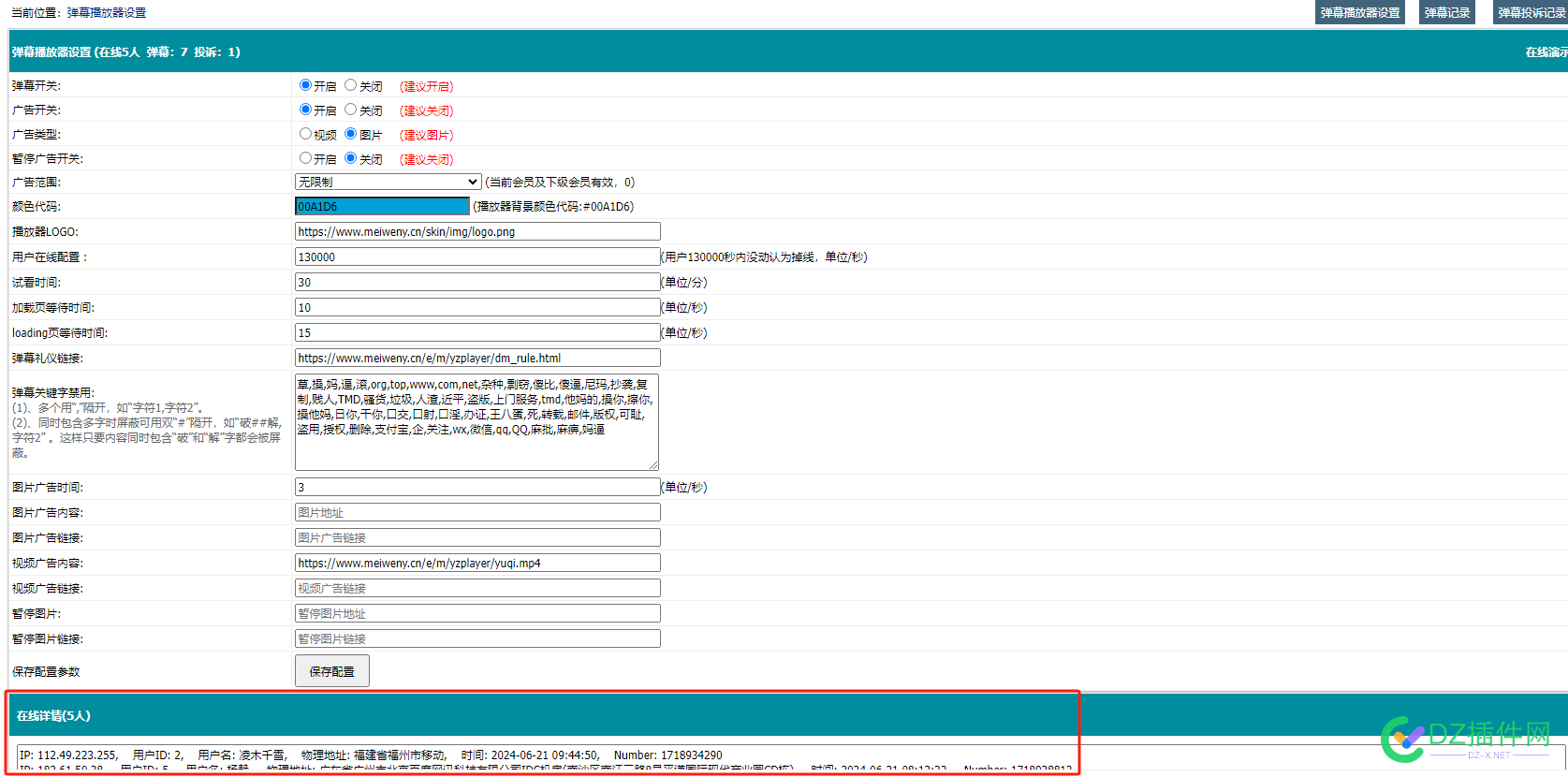Click the 图片广告链接 input field
Viewport: 1568px width, 777px height.
click(477, 537)
